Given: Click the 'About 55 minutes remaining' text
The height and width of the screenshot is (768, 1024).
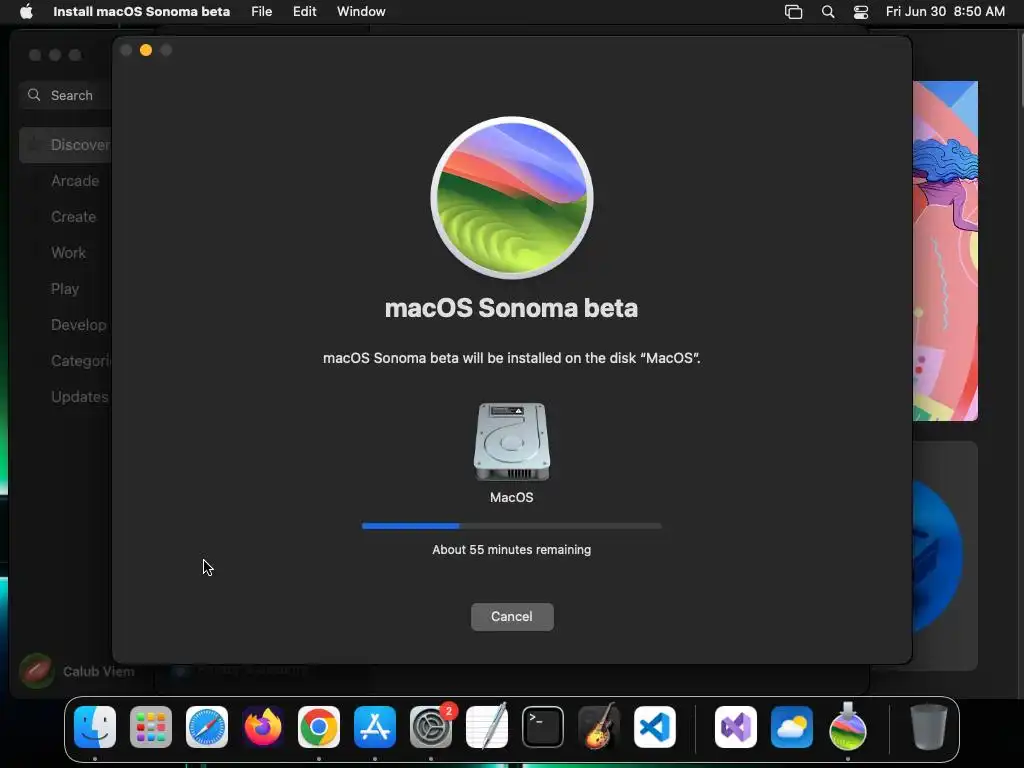Looking at the screenshot, I should (511, 550).
